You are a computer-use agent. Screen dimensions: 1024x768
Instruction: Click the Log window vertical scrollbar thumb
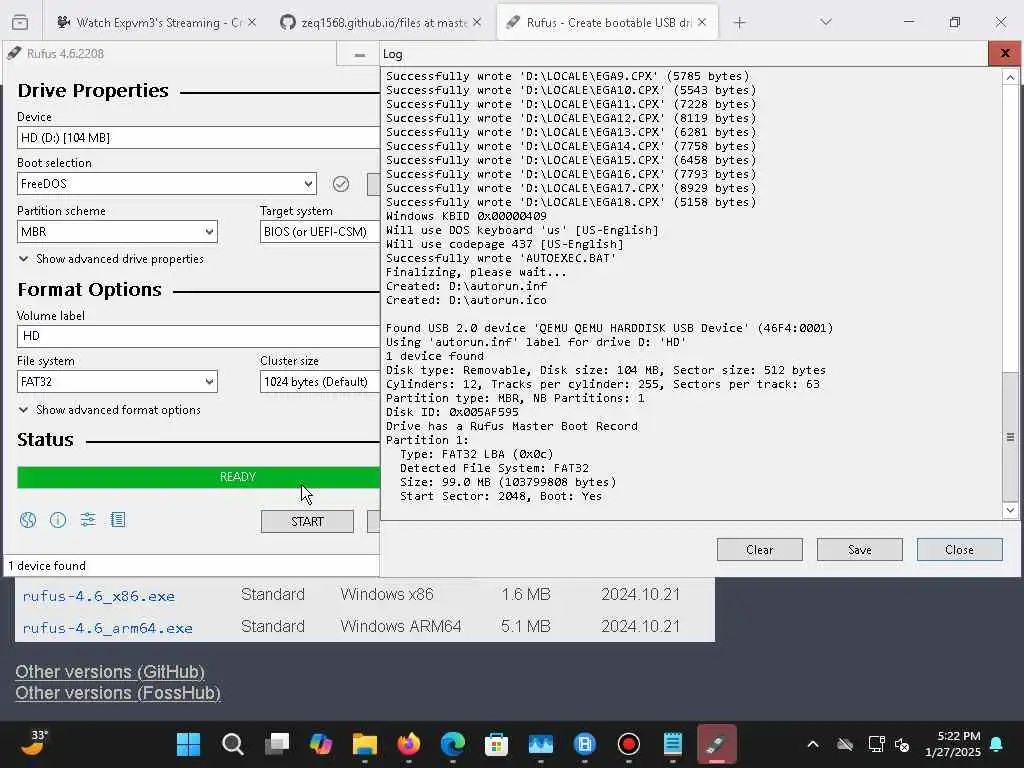click(x=1010, y=437)
